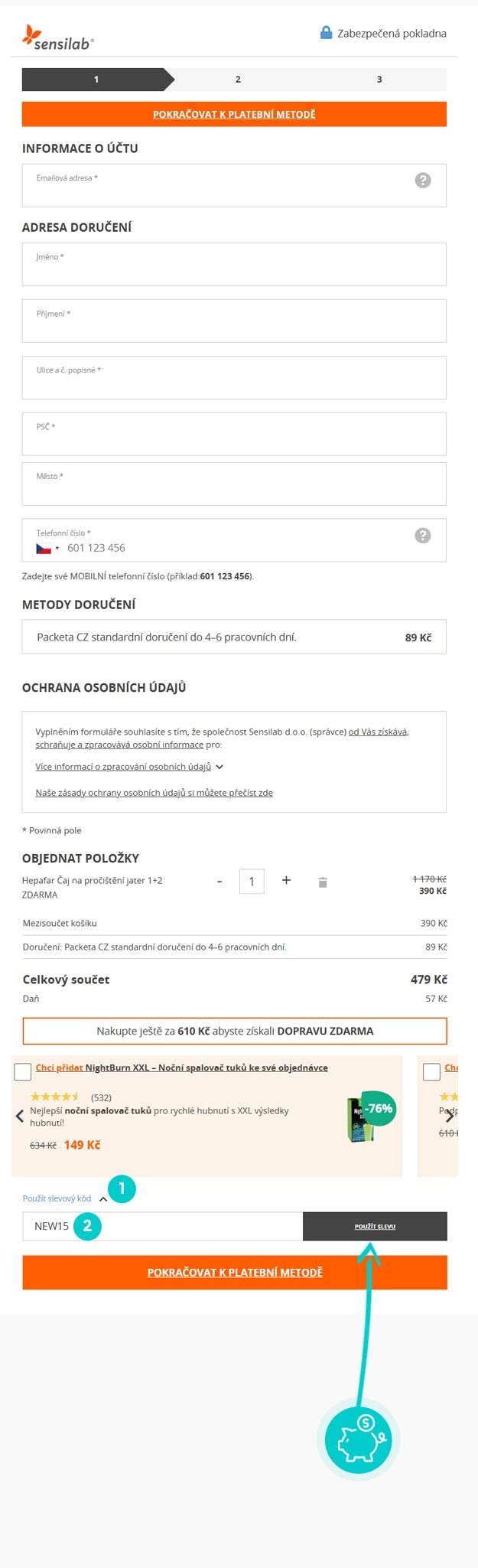Click the email address help icon
Screen dimensions: 478x1568
(422, 181)
